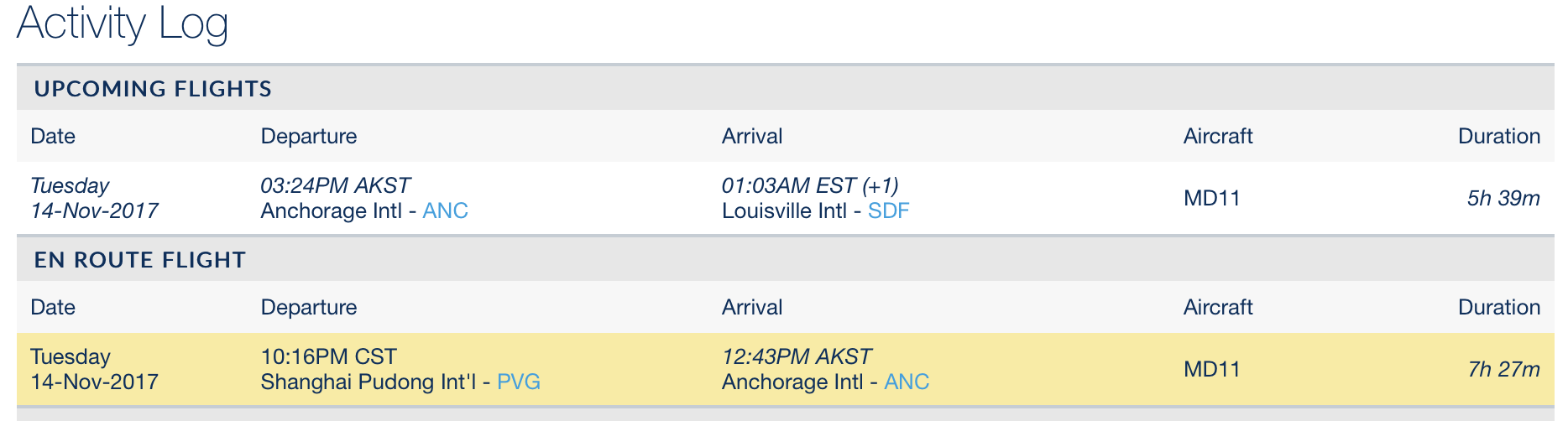Select the 10:16PM CST departure time
This screenshot has width=1568, height=421.
(x=328, y=356)
